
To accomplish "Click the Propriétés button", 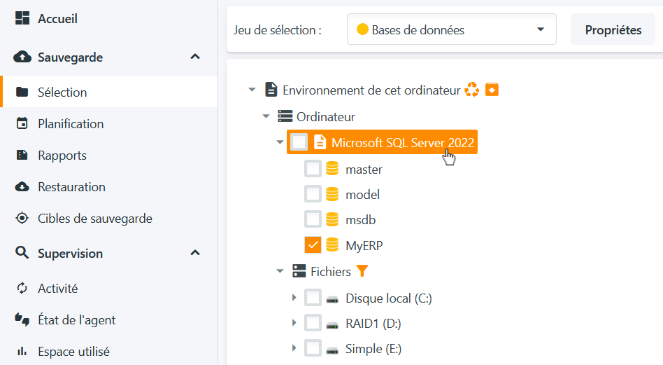I will point(613,30).
